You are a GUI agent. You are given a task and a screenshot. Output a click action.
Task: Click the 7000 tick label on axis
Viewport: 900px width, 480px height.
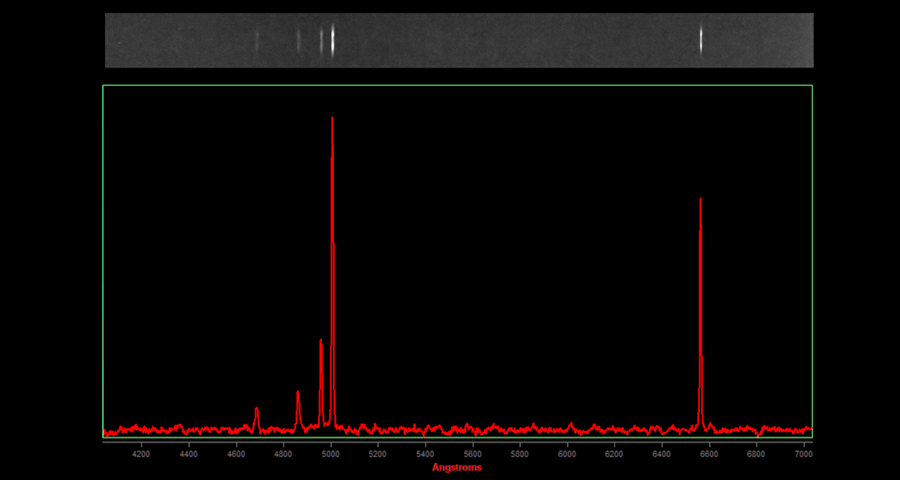coord(802,454)
